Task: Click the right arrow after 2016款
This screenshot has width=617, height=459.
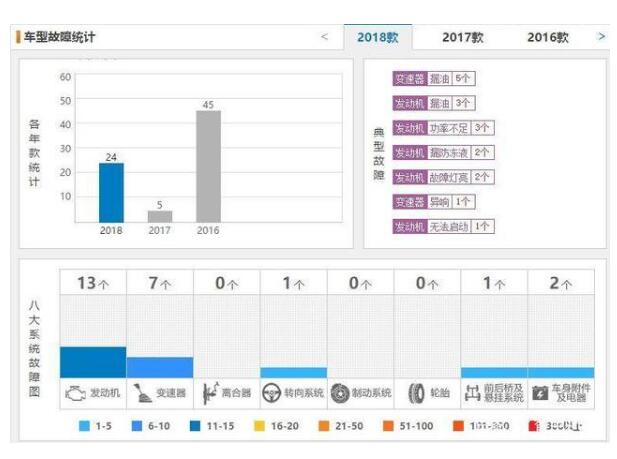Action: 602,37
